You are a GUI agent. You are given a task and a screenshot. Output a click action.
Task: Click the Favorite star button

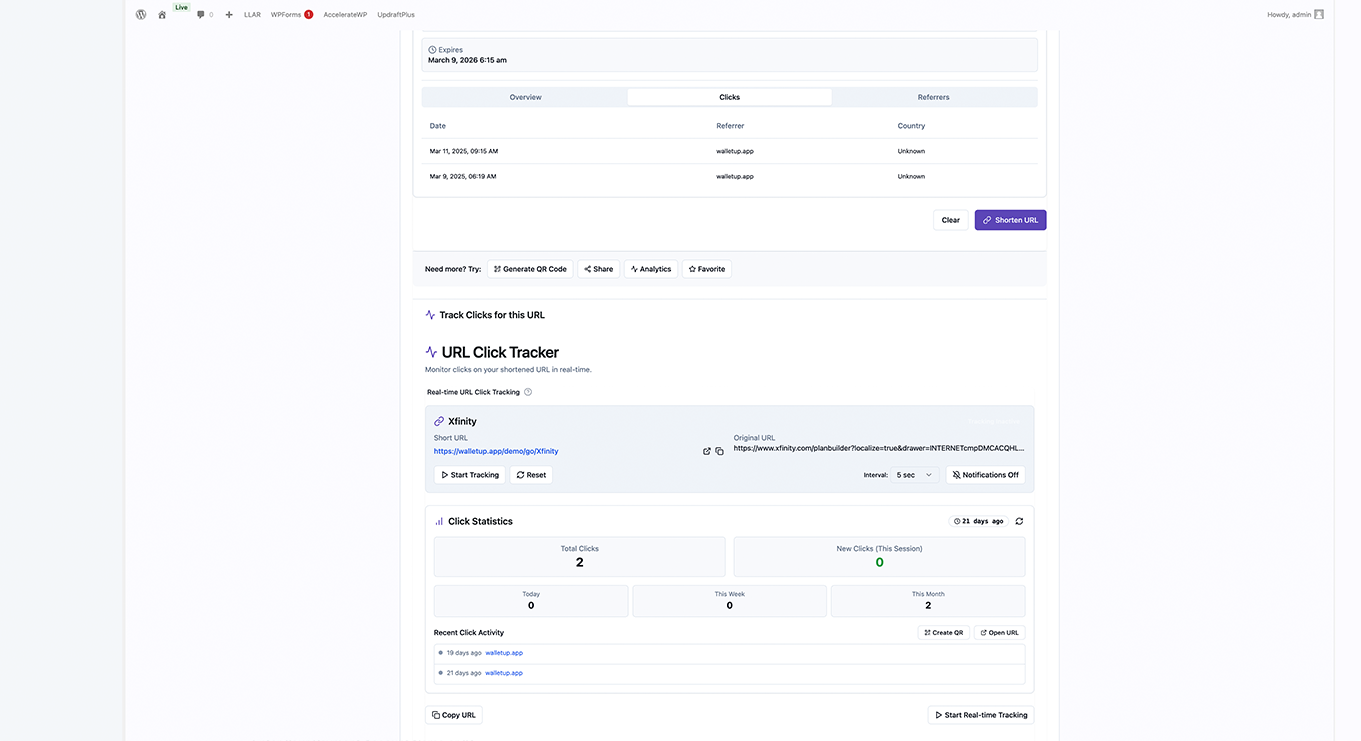click(x=707, y=269)
